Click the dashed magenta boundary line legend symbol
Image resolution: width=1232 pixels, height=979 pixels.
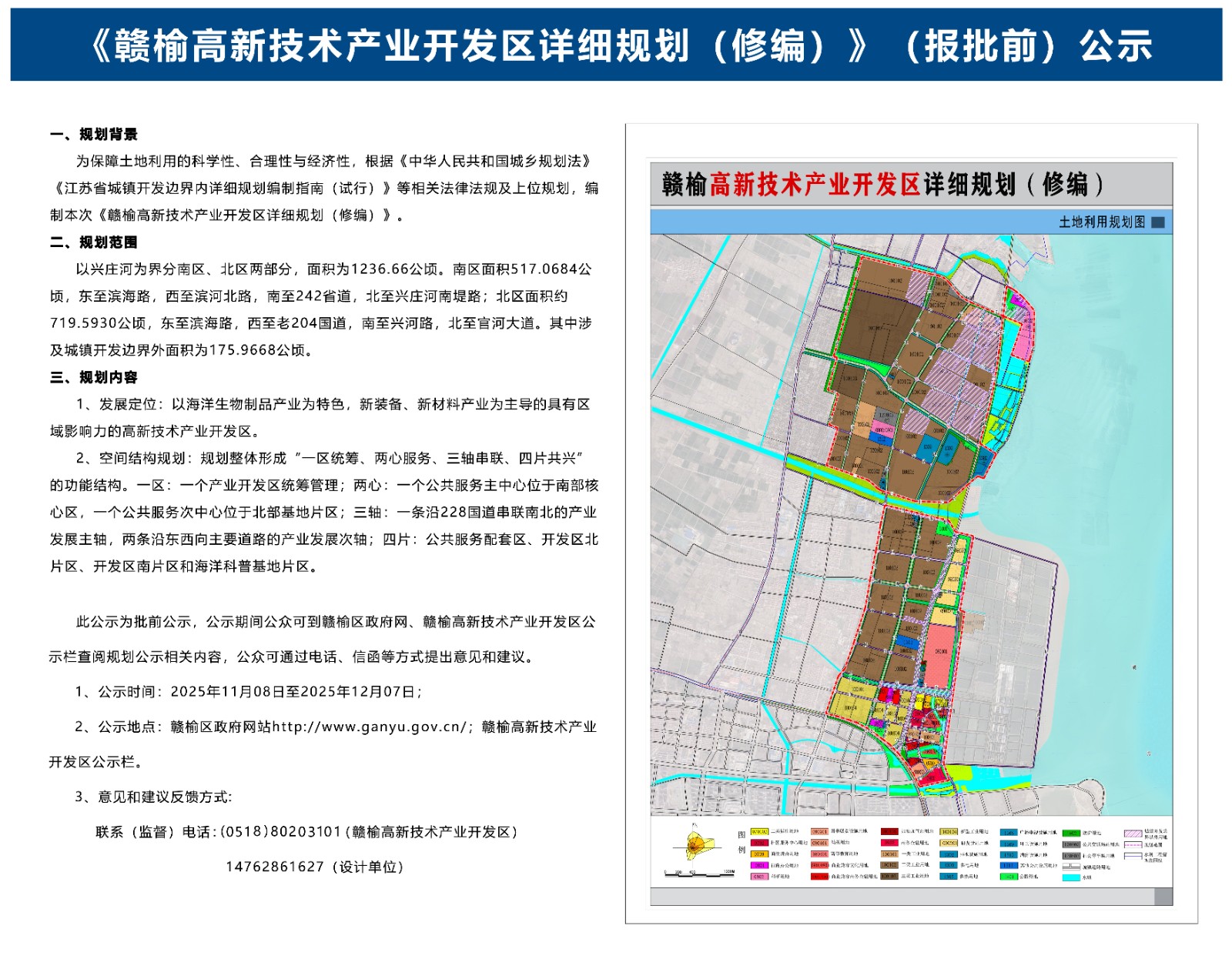click(x=1133, y=844)
